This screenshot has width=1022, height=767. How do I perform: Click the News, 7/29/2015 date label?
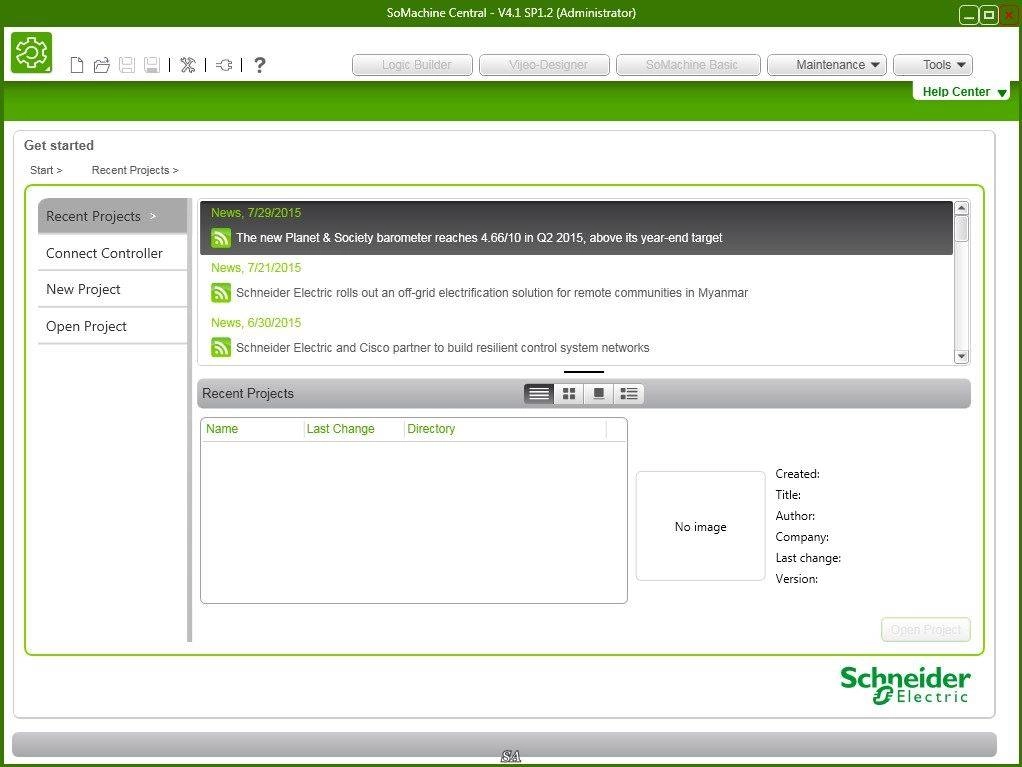click(x=256, y=213)
